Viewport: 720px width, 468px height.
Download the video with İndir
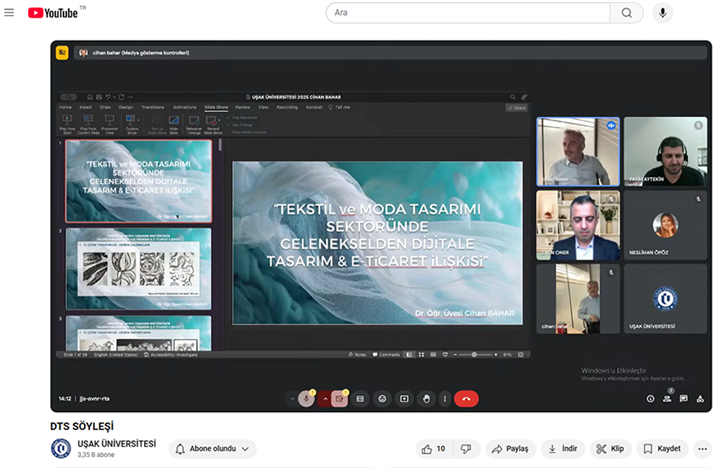[562, 449]
